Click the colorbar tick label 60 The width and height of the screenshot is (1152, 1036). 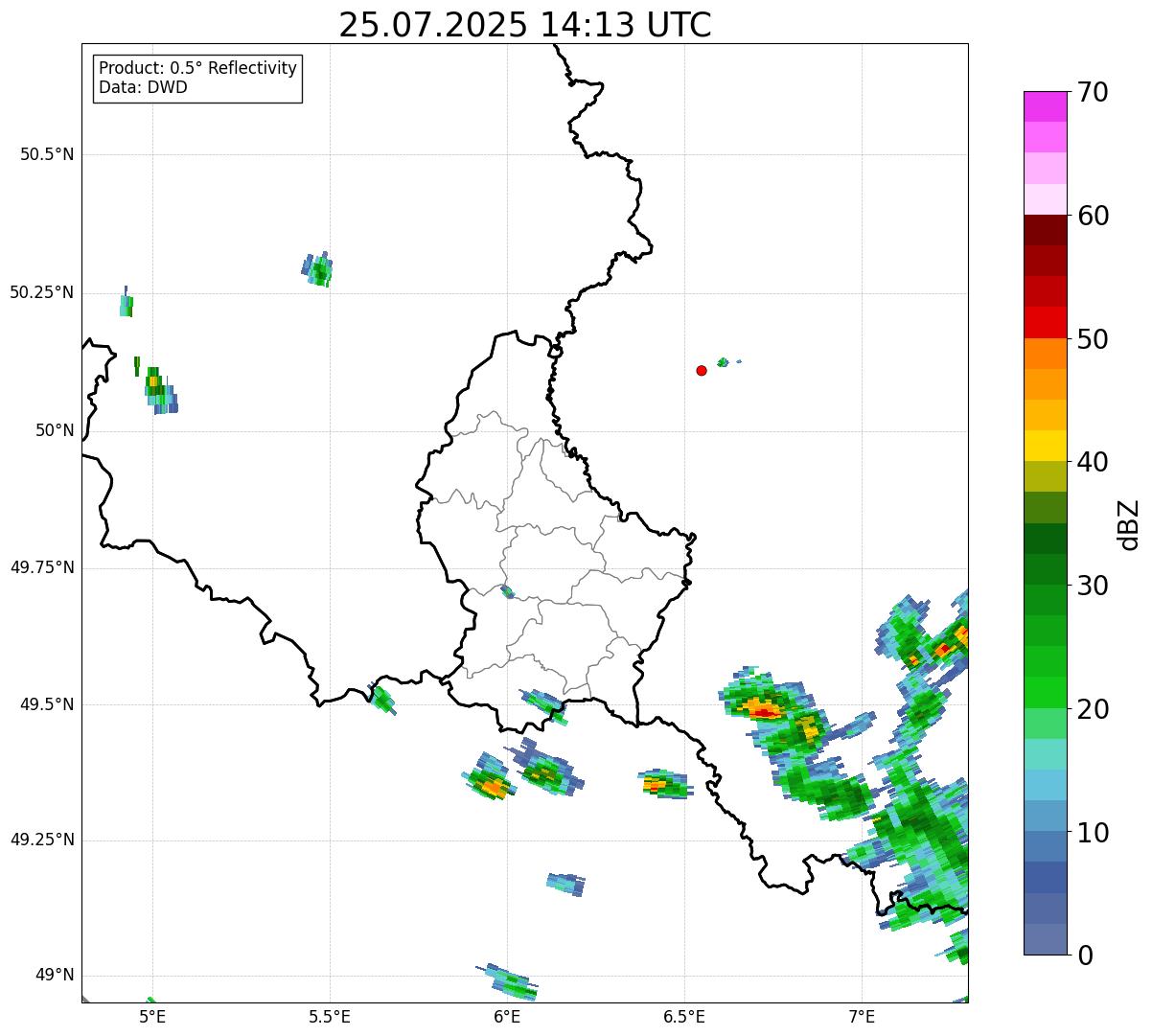[1093, 216]
